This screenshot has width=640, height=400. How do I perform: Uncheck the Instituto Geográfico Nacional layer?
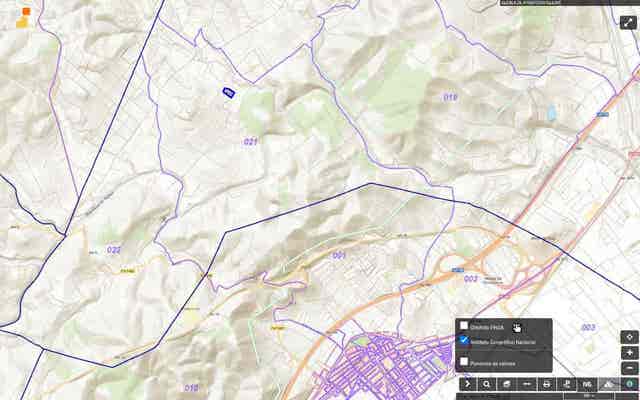point(464,341)
